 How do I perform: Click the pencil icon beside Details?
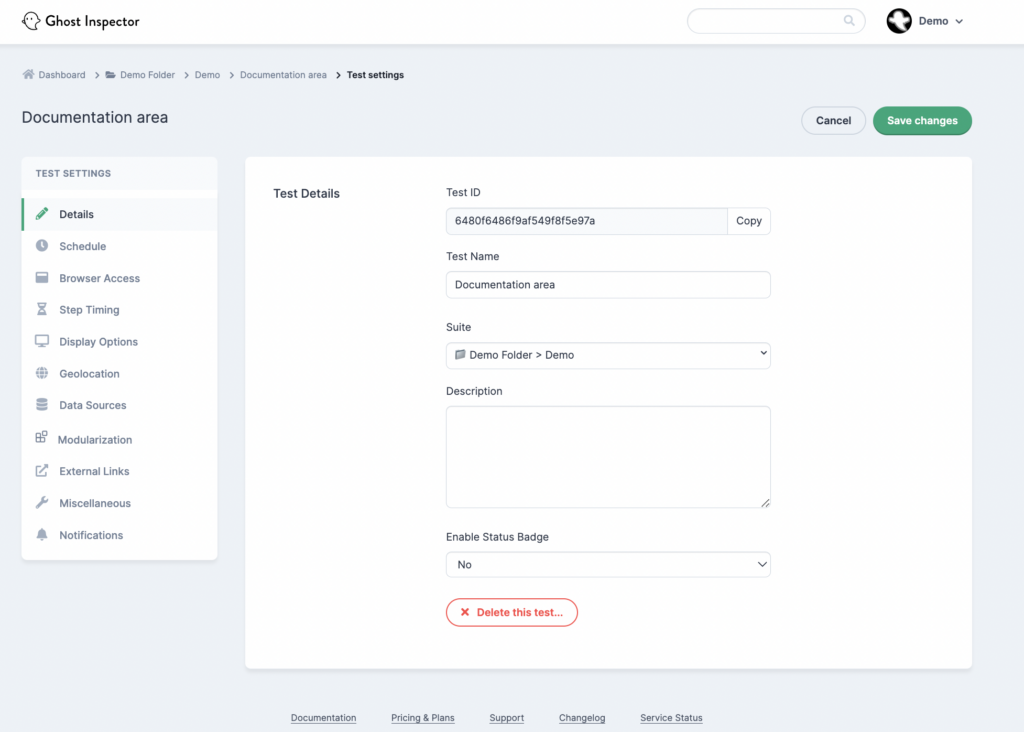pyautogui.click(x=42, y=214)
